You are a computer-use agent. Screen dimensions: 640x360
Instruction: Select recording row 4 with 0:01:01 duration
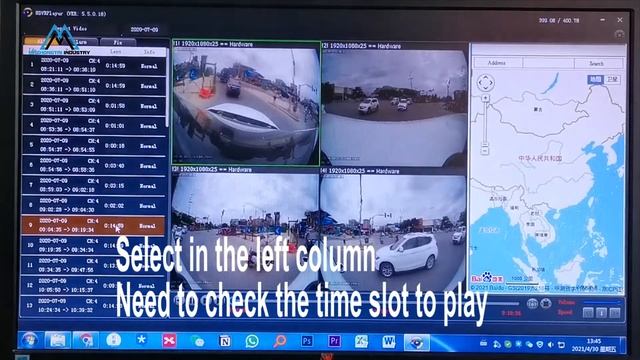94,125
